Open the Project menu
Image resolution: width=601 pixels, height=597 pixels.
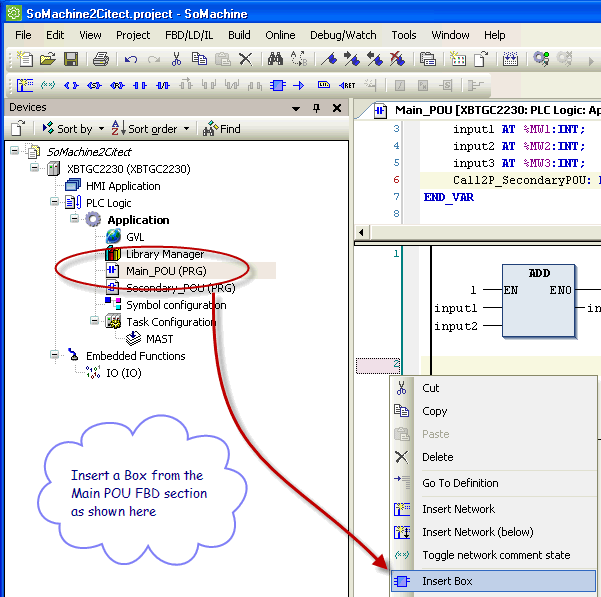click(133, 35)
